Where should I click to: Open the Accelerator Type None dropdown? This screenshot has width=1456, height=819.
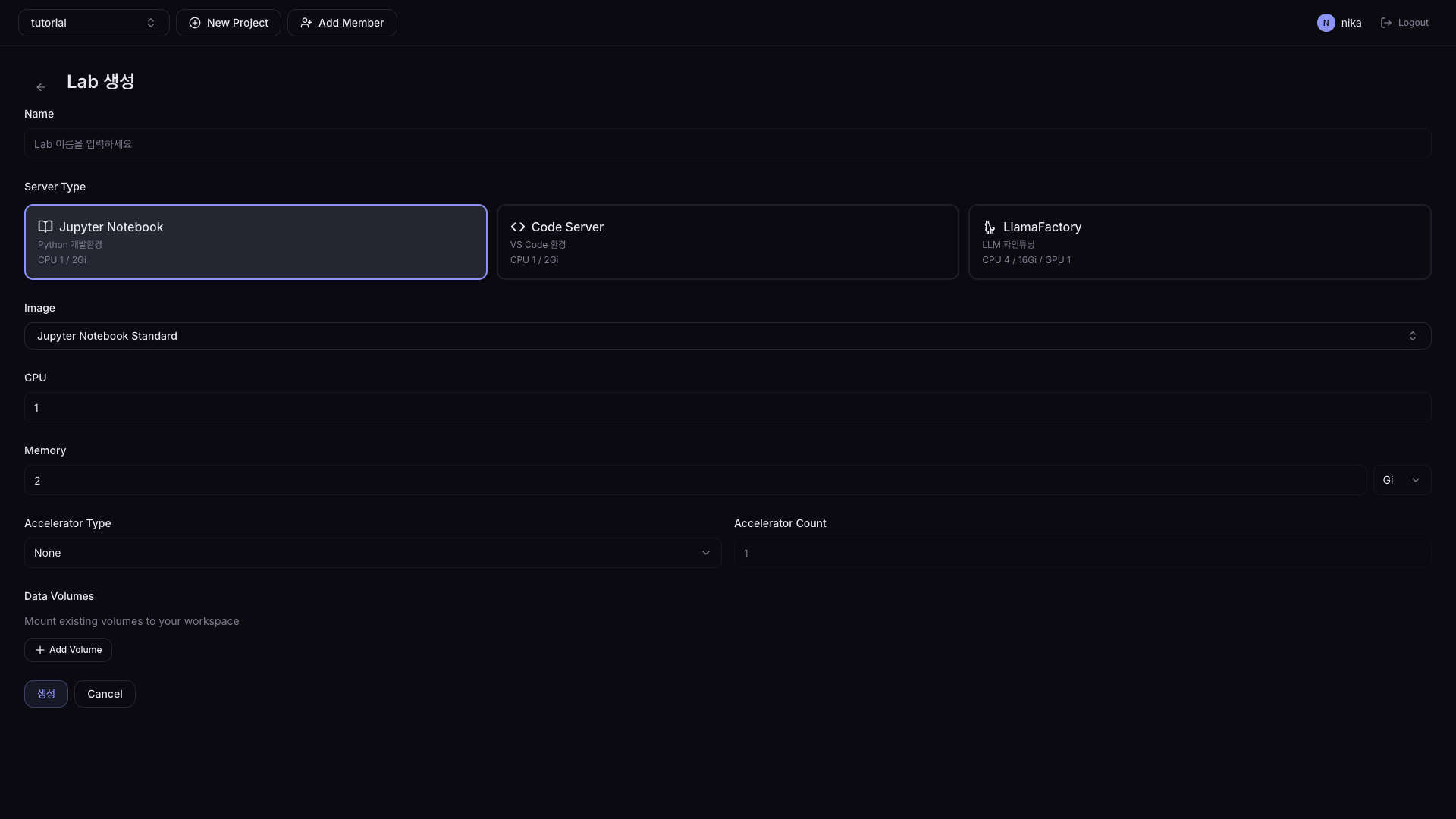coord(372,553)
